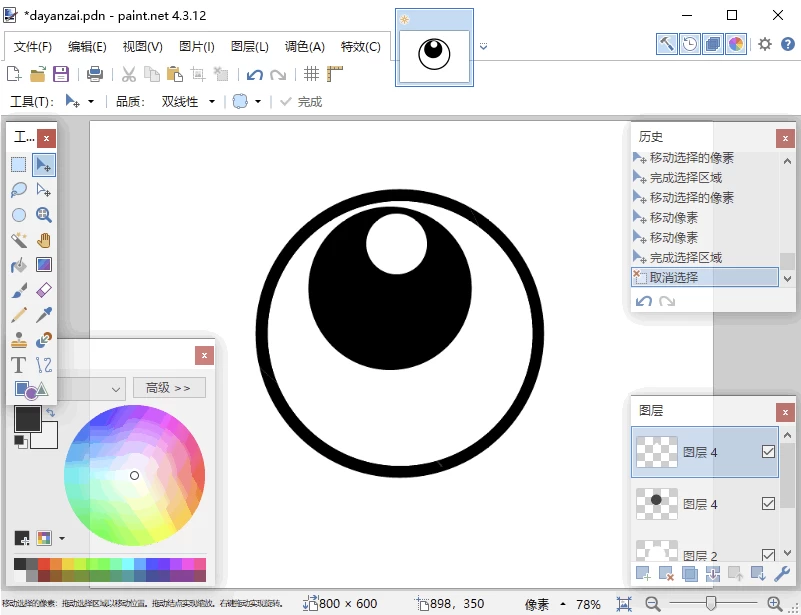Choose the Eraser tool
Viewport: 801px width, 615px height.
click(x=44, y=290)
